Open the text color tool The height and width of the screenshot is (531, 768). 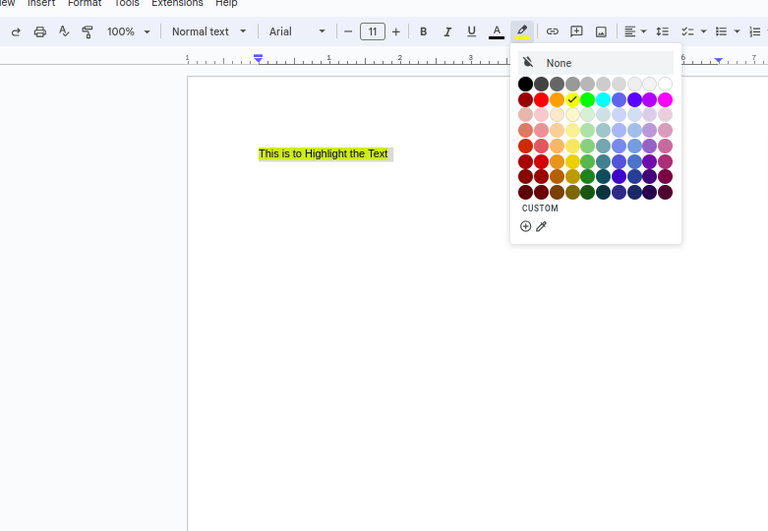[x=496, y=32]
